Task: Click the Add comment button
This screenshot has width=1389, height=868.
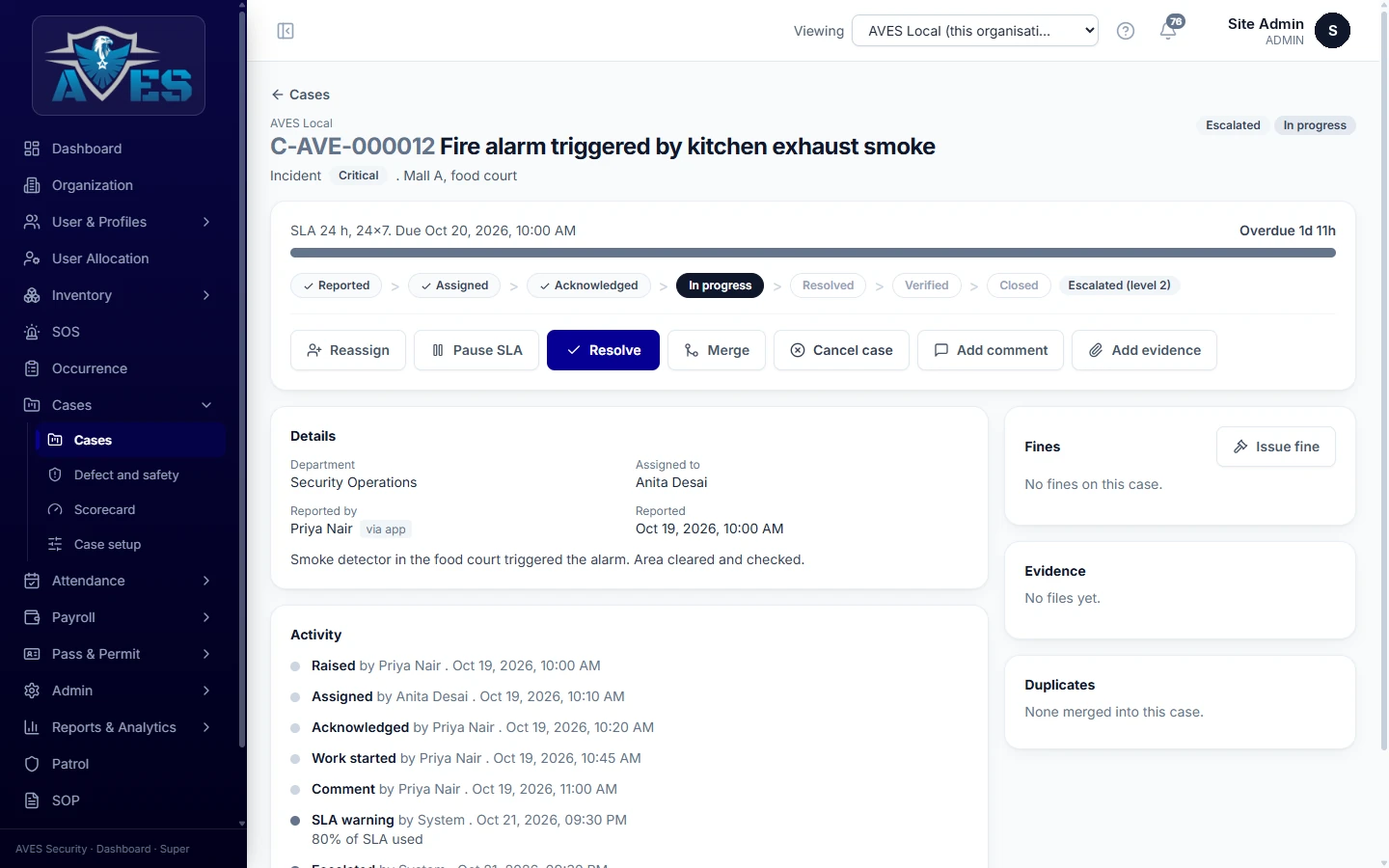Action: coord(991,350)
